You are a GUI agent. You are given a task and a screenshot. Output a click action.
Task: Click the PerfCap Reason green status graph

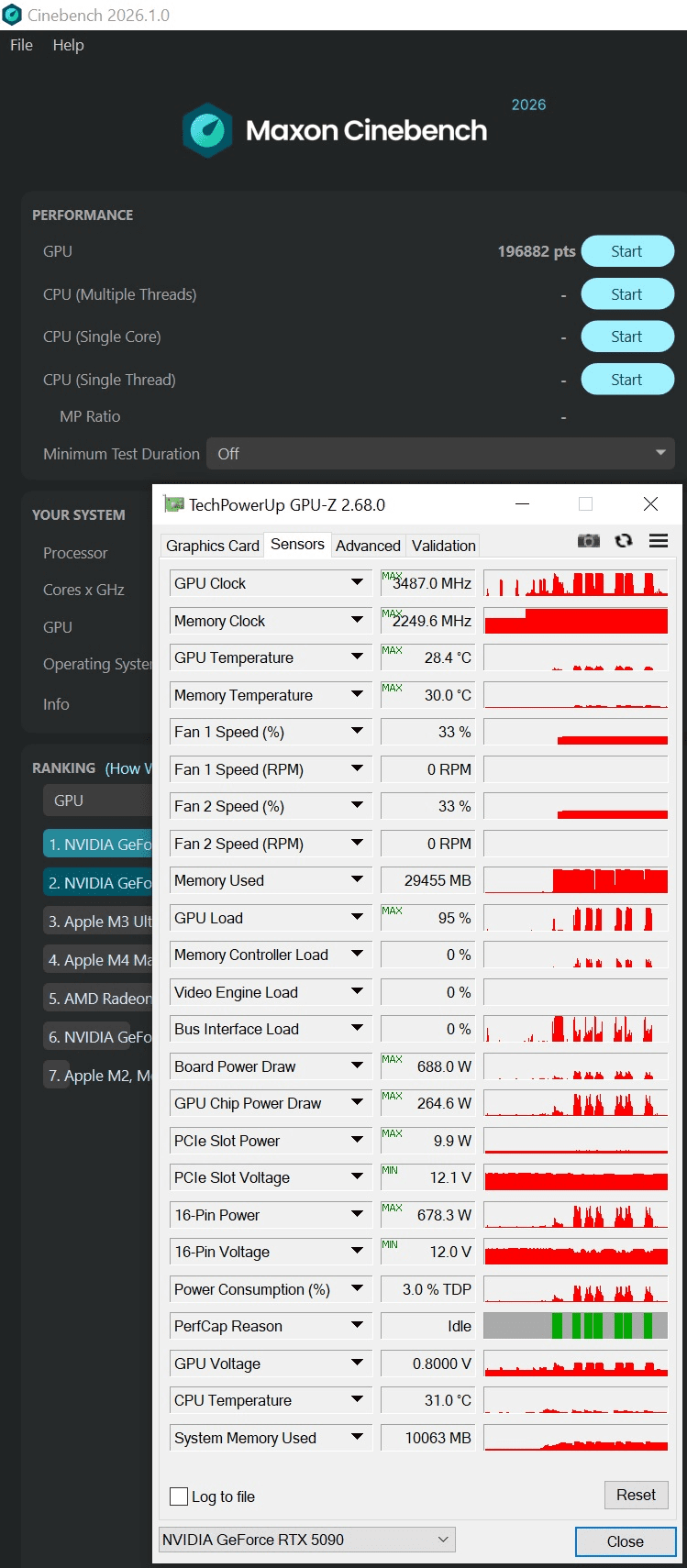[x=575, y=1326]
